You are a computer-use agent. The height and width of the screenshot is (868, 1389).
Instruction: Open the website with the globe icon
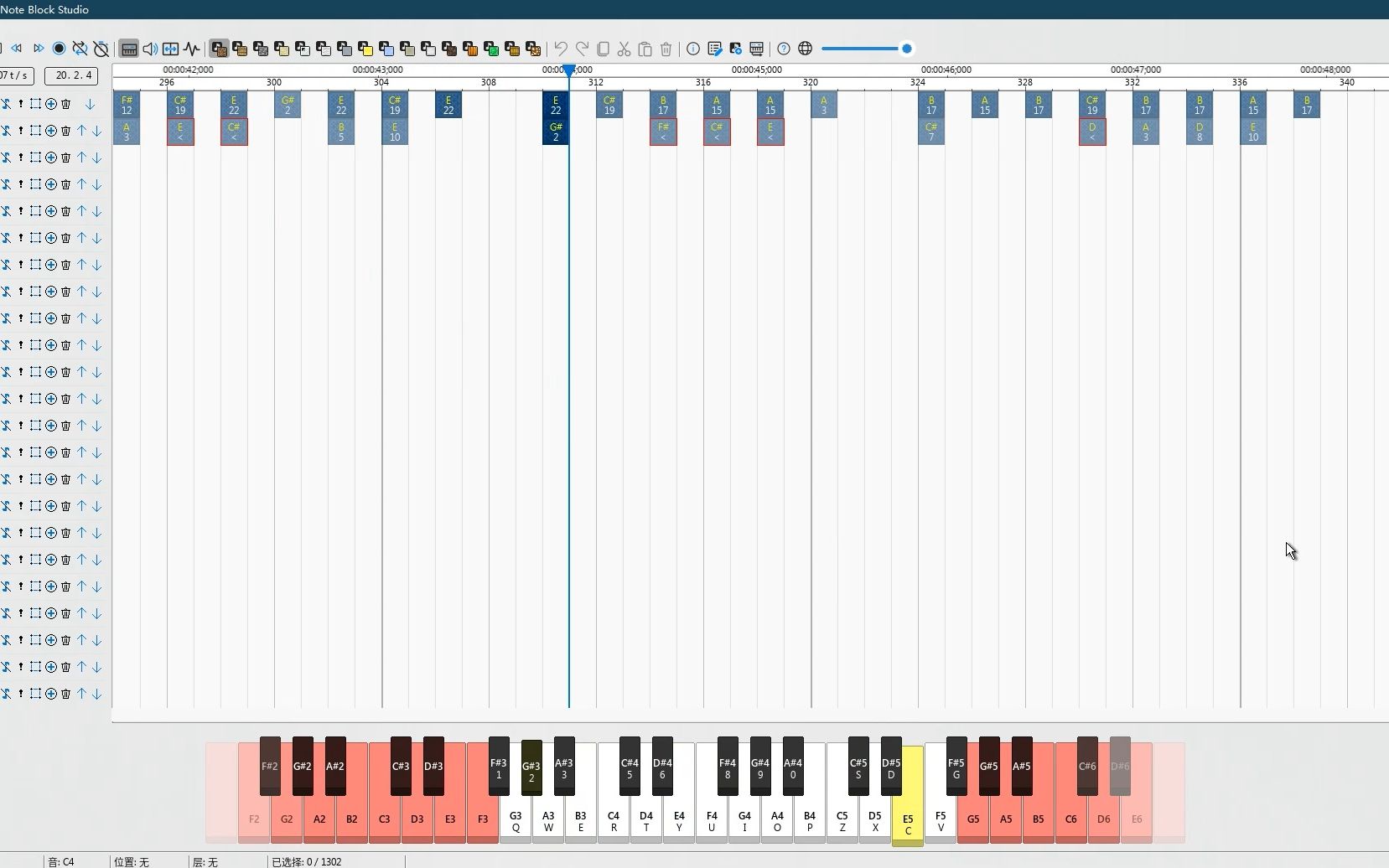point(805,49)
